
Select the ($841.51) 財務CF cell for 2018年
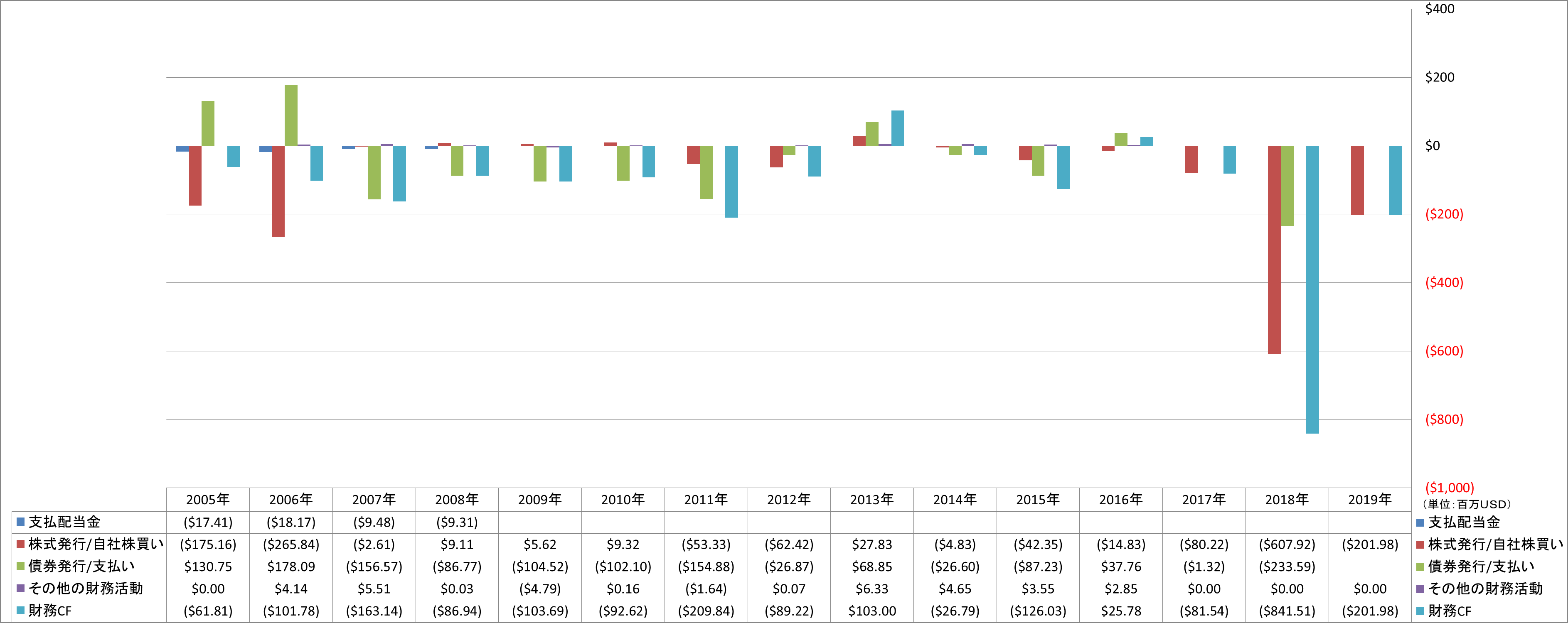1287,611
